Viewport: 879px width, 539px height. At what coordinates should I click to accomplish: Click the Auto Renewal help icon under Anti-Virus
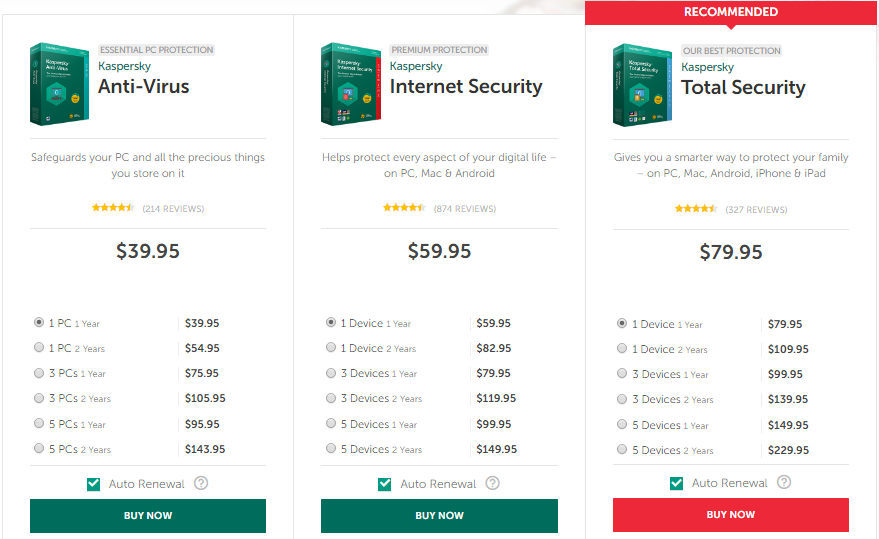tap(201, 483)
